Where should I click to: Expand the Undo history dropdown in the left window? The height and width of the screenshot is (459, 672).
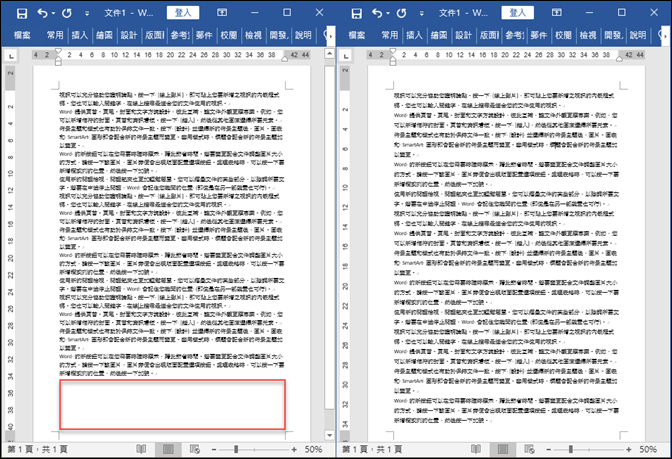(53, 14)
